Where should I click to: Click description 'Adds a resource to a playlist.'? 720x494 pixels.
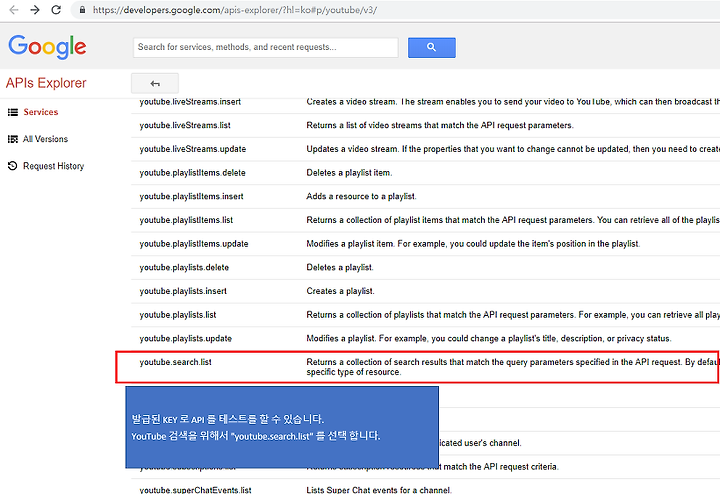[361, 196]
